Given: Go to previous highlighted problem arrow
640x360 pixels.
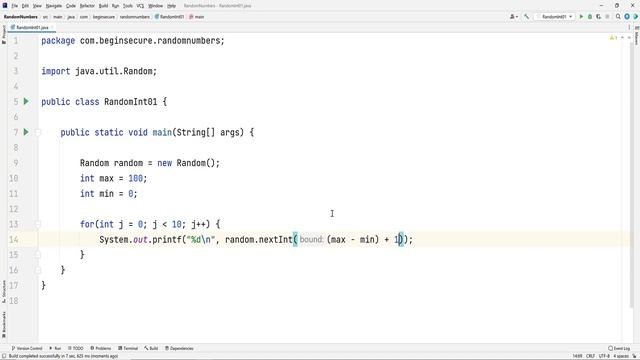Looking at the screenshot, I should 622,38.
